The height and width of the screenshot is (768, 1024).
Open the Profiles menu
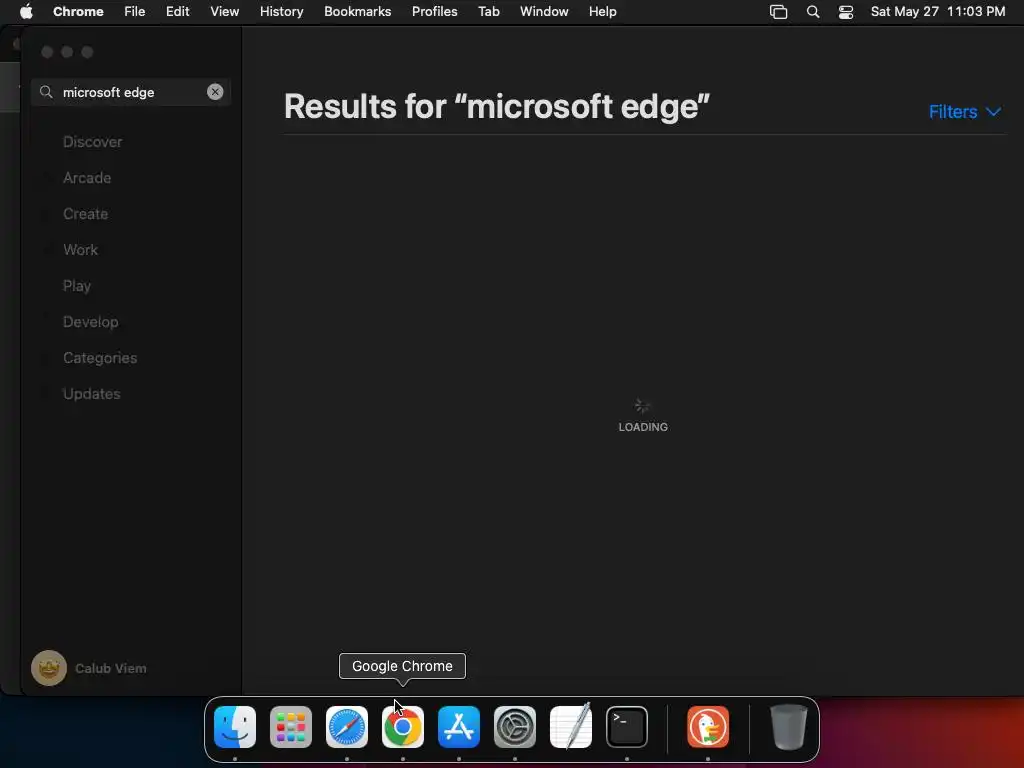click(x=434, y=12)
